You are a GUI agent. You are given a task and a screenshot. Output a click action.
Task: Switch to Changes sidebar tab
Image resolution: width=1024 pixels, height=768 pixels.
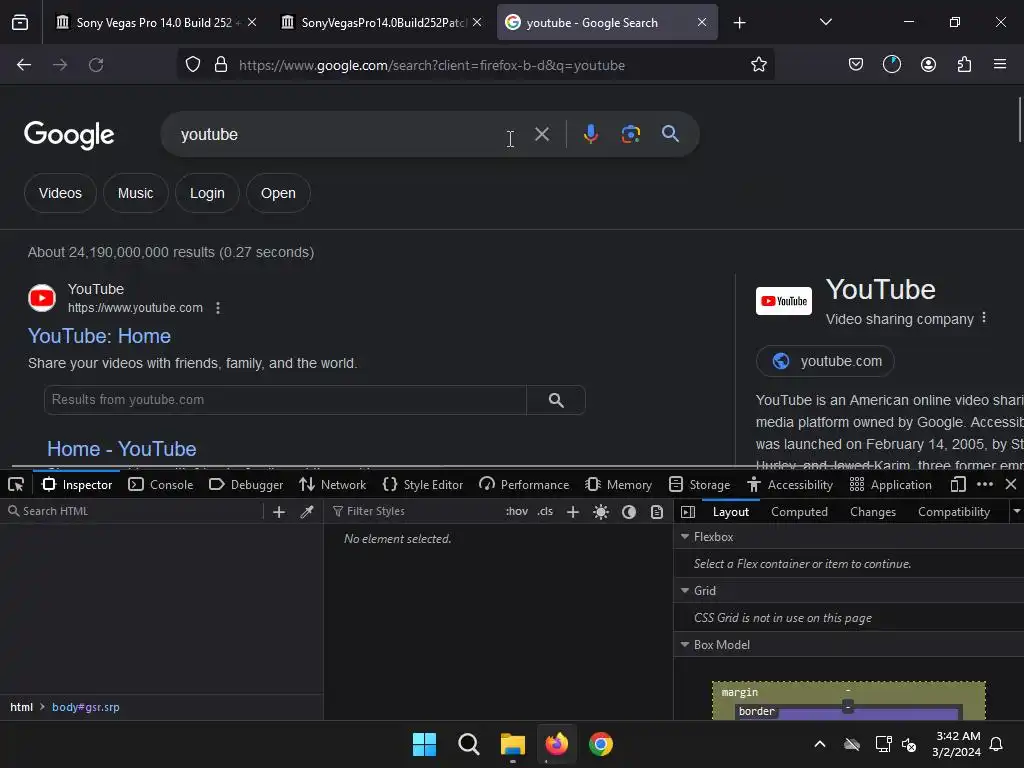tap(872, 512)
